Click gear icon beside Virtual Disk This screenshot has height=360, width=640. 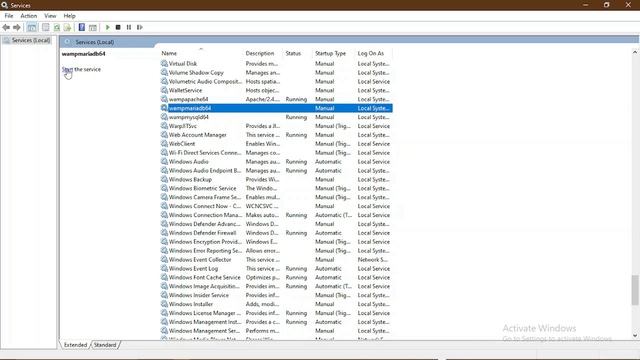pyautogui.click(x=164, y=63)
